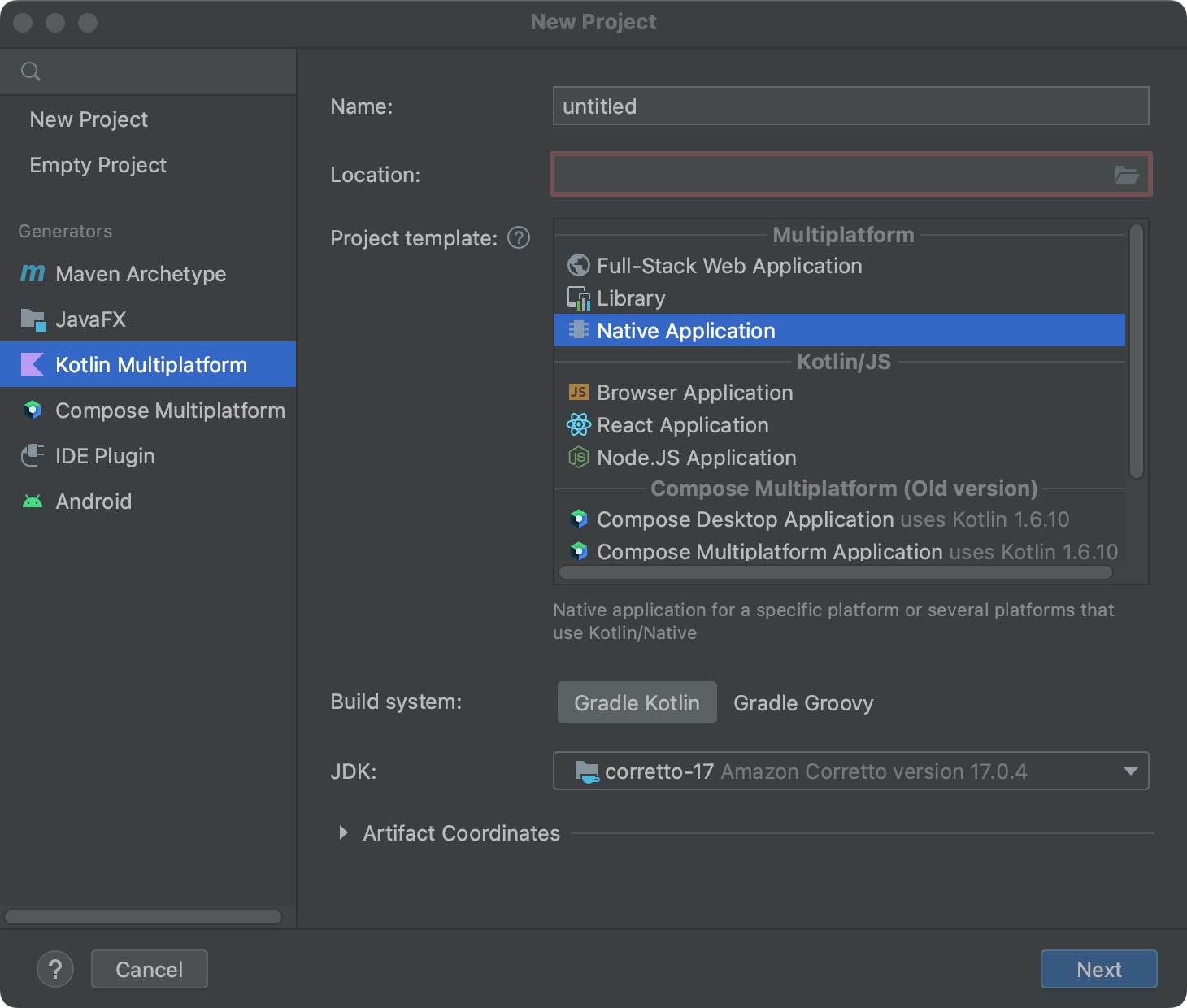Click the Native Application chip icon
Image resolution: width=1187 pixels, height=1008 pixels.
pyautogui.click(x=579, y=330)
